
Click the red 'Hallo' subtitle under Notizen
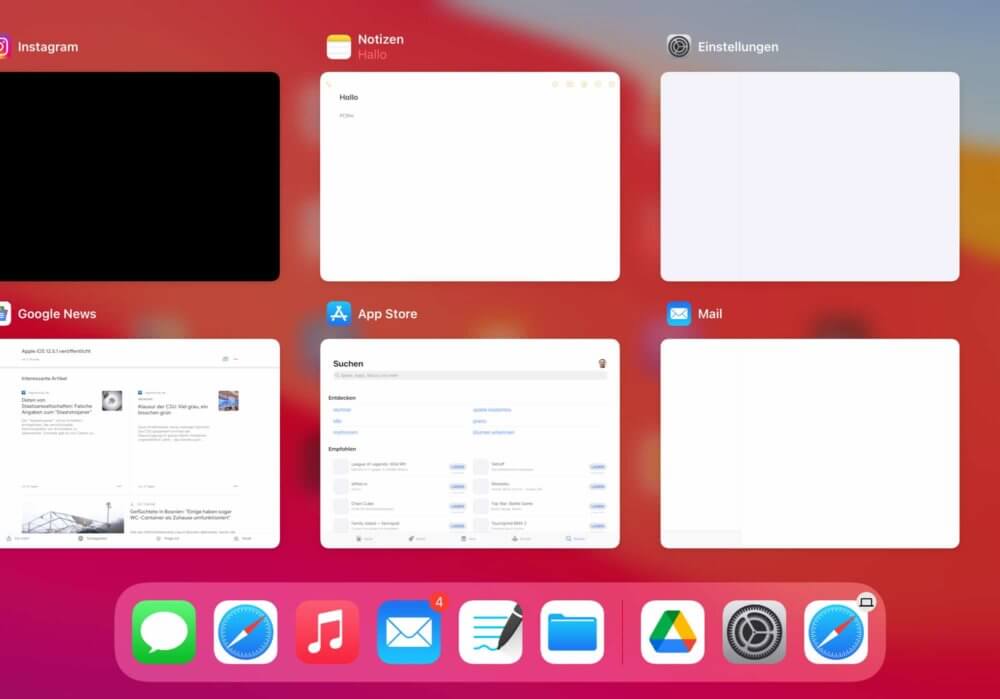click(372, 55)
